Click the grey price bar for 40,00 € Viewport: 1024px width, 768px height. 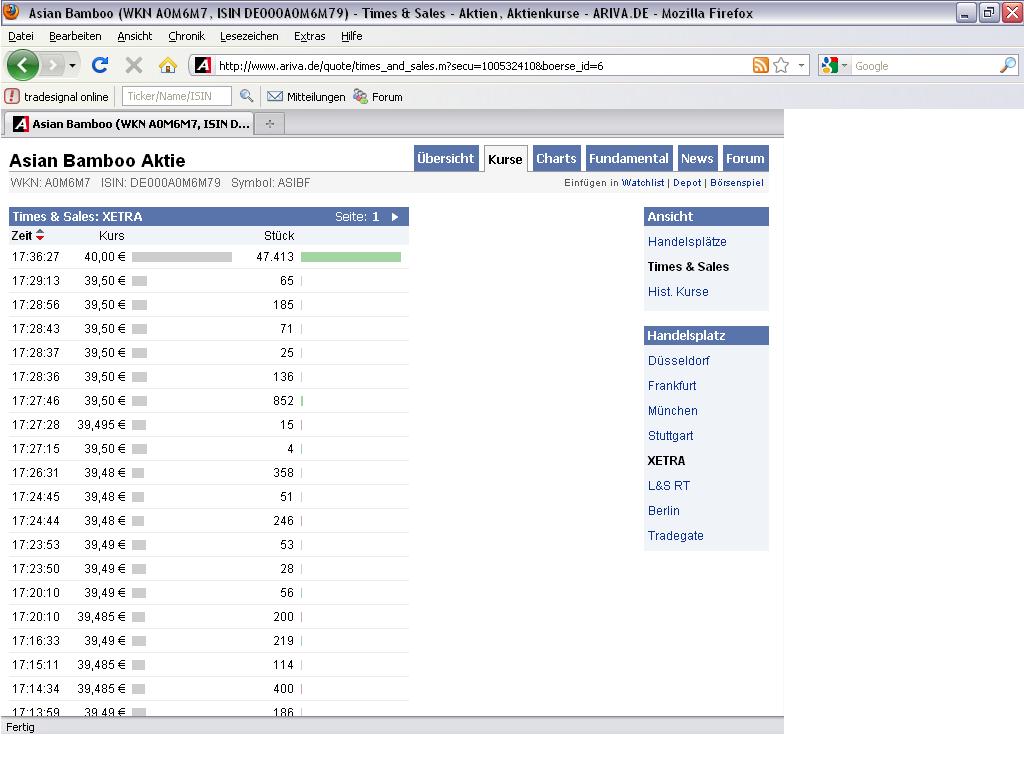(x=182, y=257)
